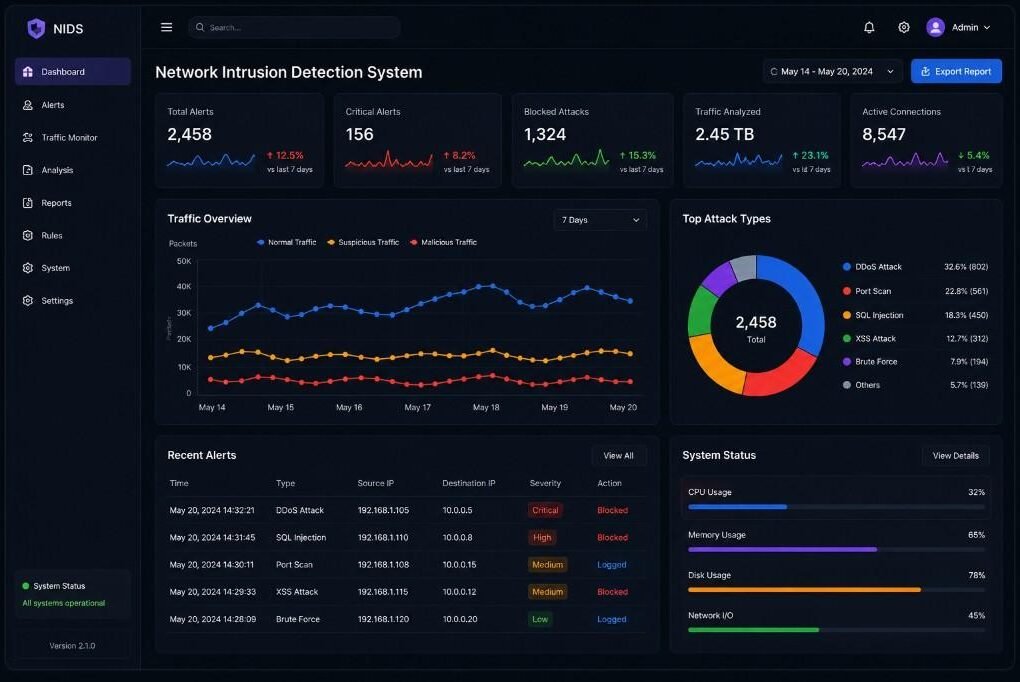Click the System sidebar icon

pos(27,268)
